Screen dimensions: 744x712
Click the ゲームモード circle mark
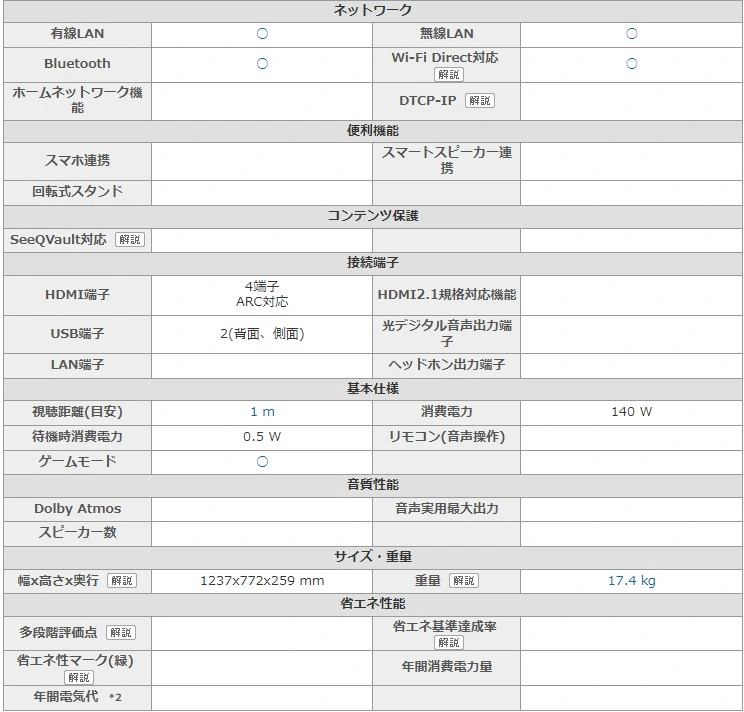pos(262,462)
